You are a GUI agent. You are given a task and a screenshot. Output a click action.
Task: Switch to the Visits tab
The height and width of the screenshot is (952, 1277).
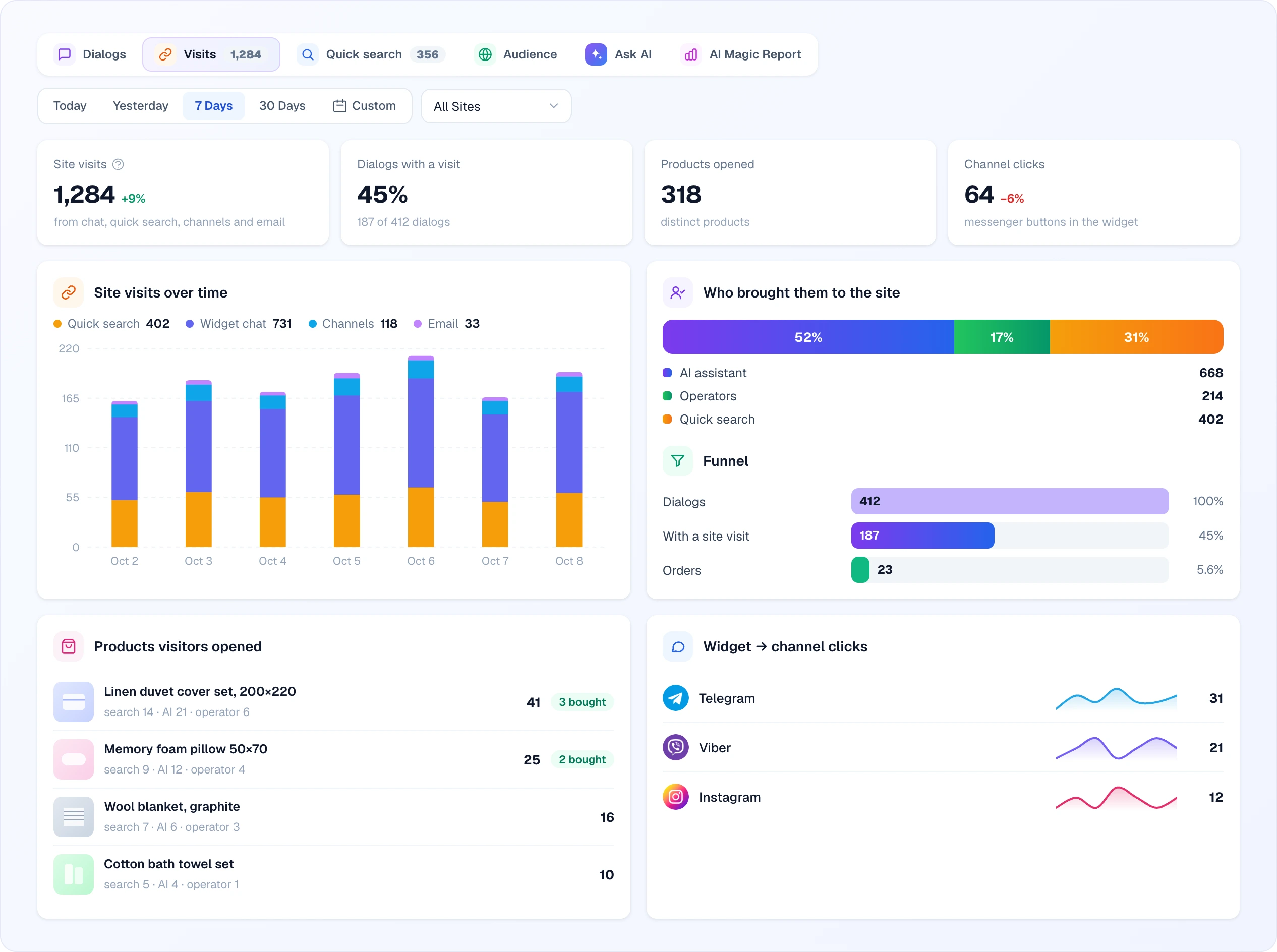[x=211, y=54]
